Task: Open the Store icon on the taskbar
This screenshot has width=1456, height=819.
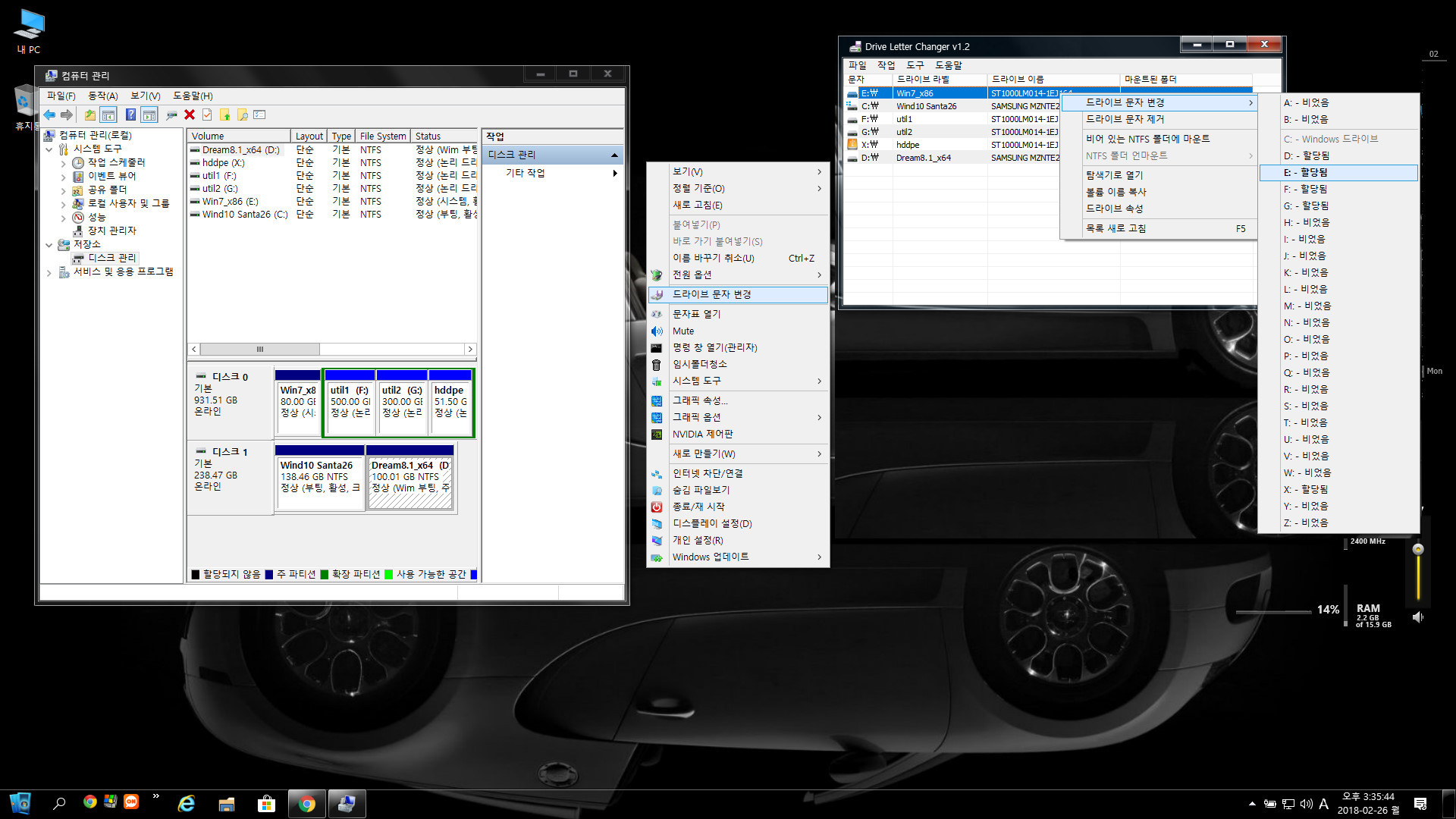Action: (266, 803)
